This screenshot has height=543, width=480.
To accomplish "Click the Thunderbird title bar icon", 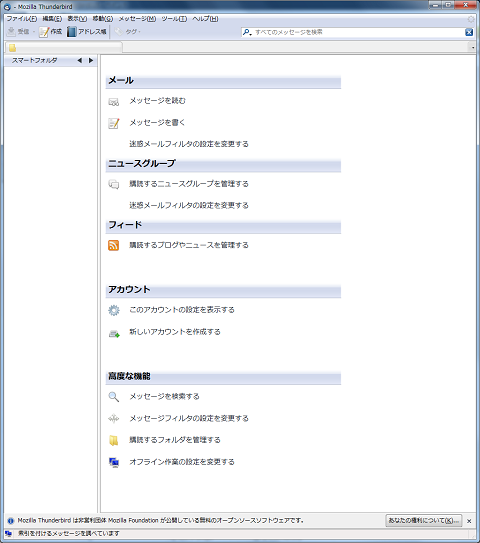I will point(7,7).
